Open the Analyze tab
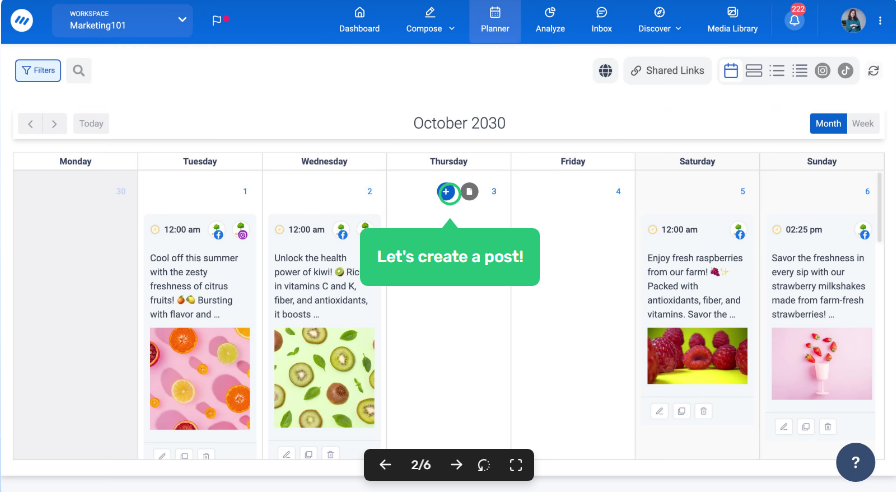Screen dimensions: 896x492 [550, 21]
